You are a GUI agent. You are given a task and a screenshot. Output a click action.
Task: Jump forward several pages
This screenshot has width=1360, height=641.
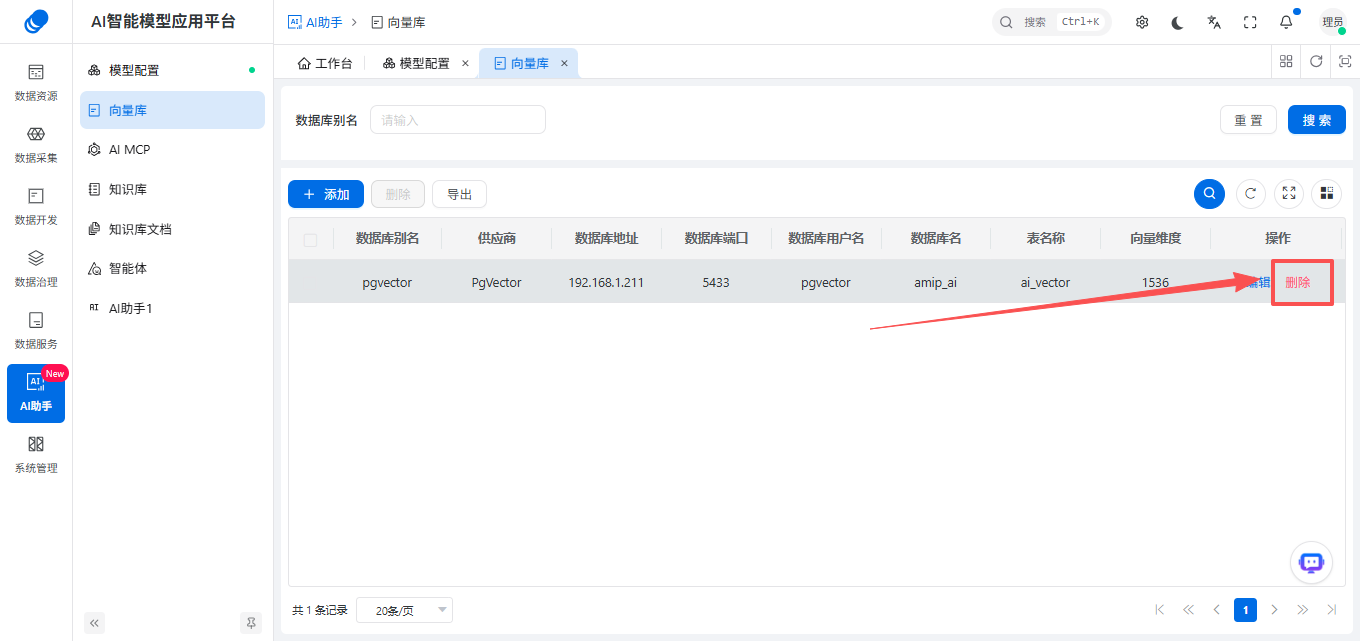point(1303,610)
